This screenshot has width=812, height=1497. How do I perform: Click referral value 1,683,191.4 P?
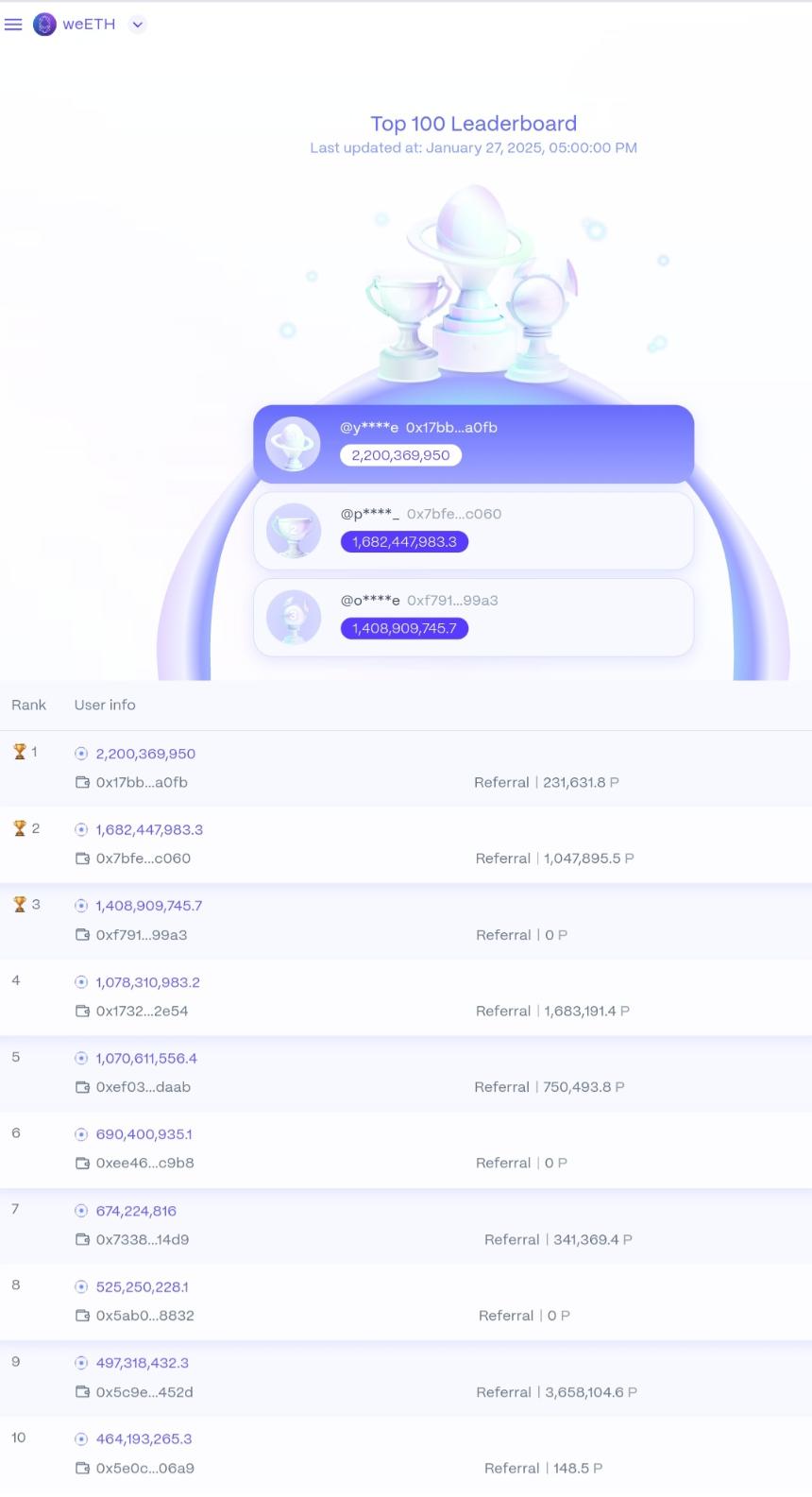click(587, 1011)
